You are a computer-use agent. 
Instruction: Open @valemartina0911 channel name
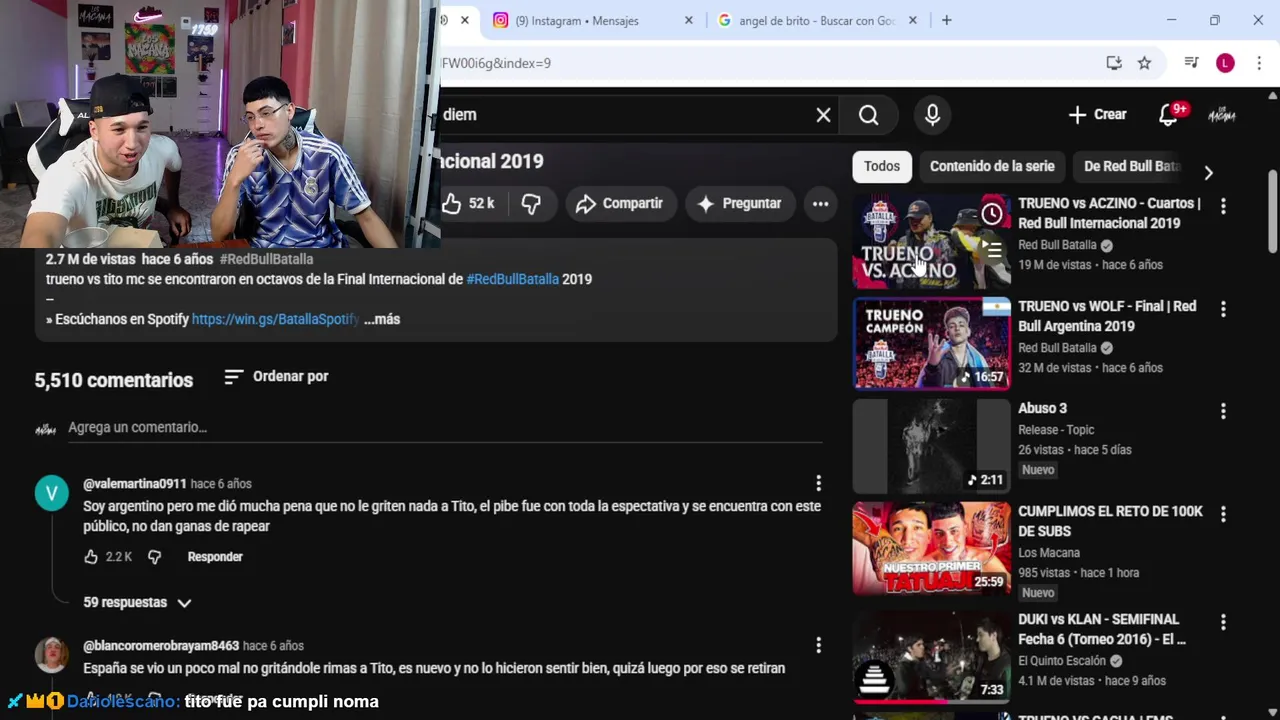pyautogui.click(x=135, y=484)
